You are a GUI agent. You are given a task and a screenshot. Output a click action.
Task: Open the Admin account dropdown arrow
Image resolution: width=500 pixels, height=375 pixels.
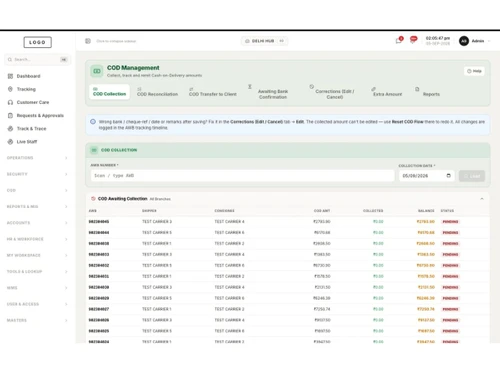tap(489, 41)
